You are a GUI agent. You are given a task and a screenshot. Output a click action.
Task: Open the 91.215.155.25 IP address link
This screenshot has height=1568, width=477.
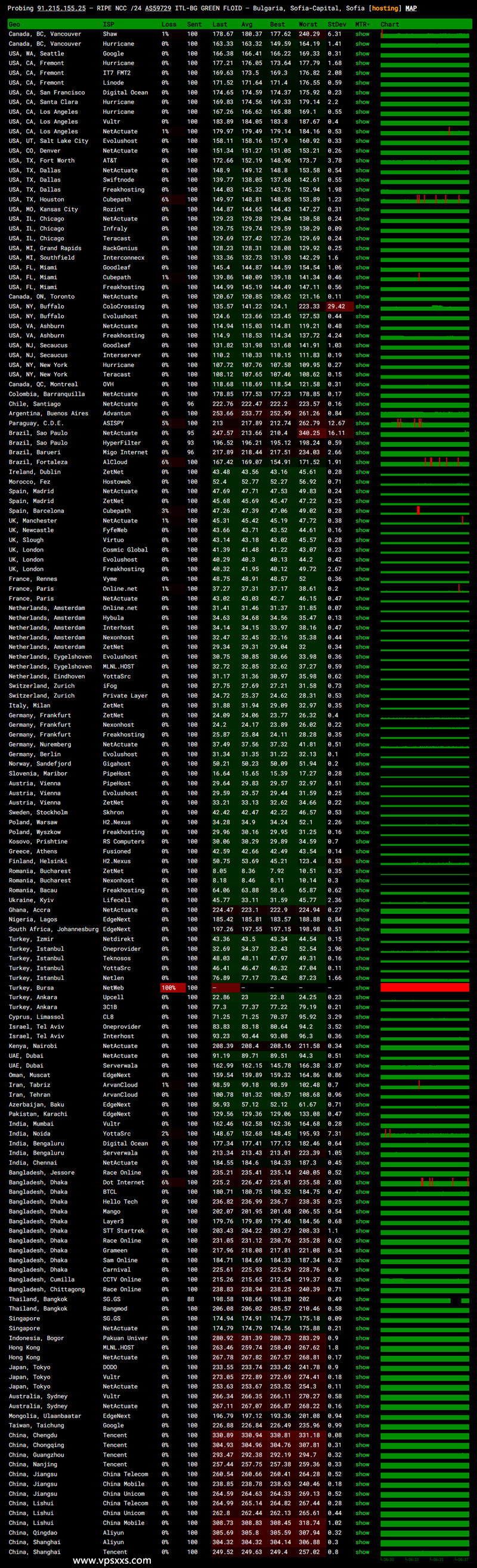coord(61,8)
